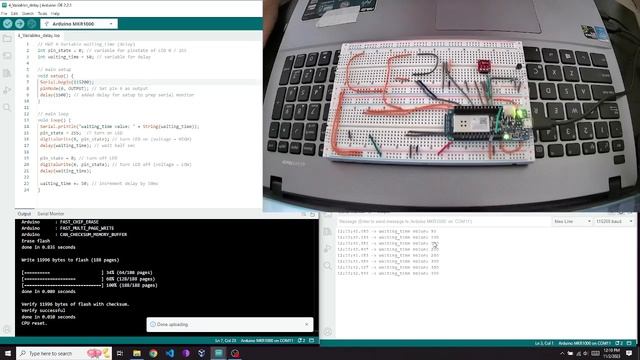Open the 115200 baud rate dropdown
This screenshot has height=360, width=640.
pyautogui.click(x=614, y=221)
